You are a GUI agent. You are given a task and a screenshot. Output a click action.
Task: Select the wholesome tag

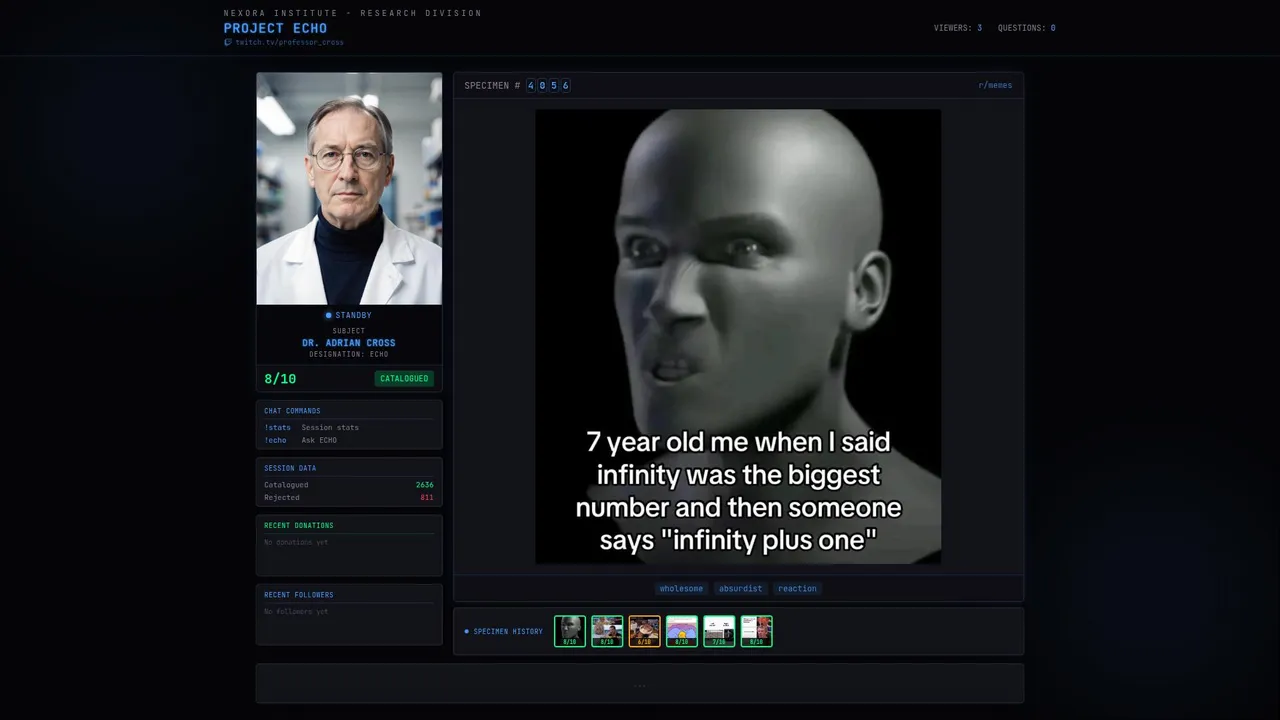coord(681,589)
